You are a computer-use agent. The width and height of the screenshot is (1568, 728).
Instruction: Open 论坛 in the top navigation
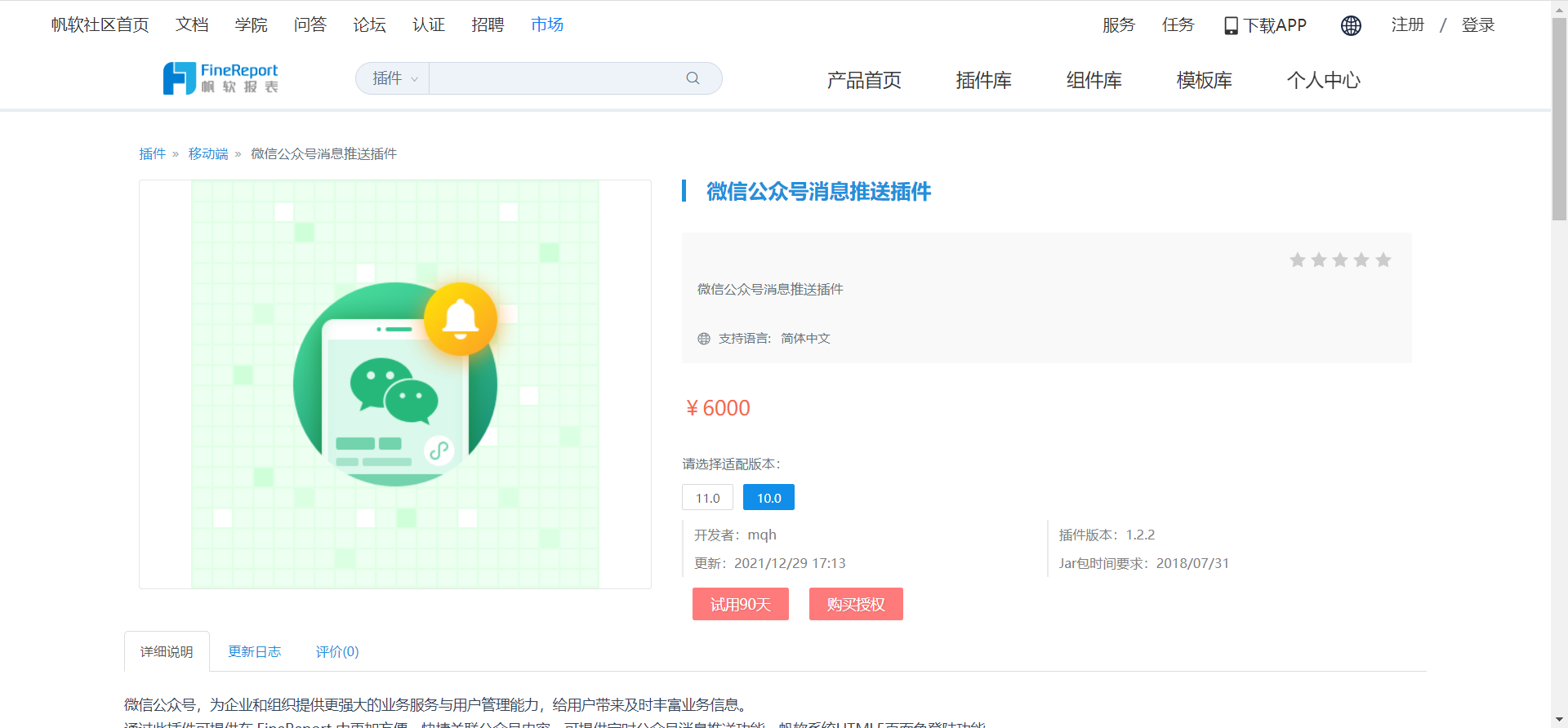click(369, 25)
